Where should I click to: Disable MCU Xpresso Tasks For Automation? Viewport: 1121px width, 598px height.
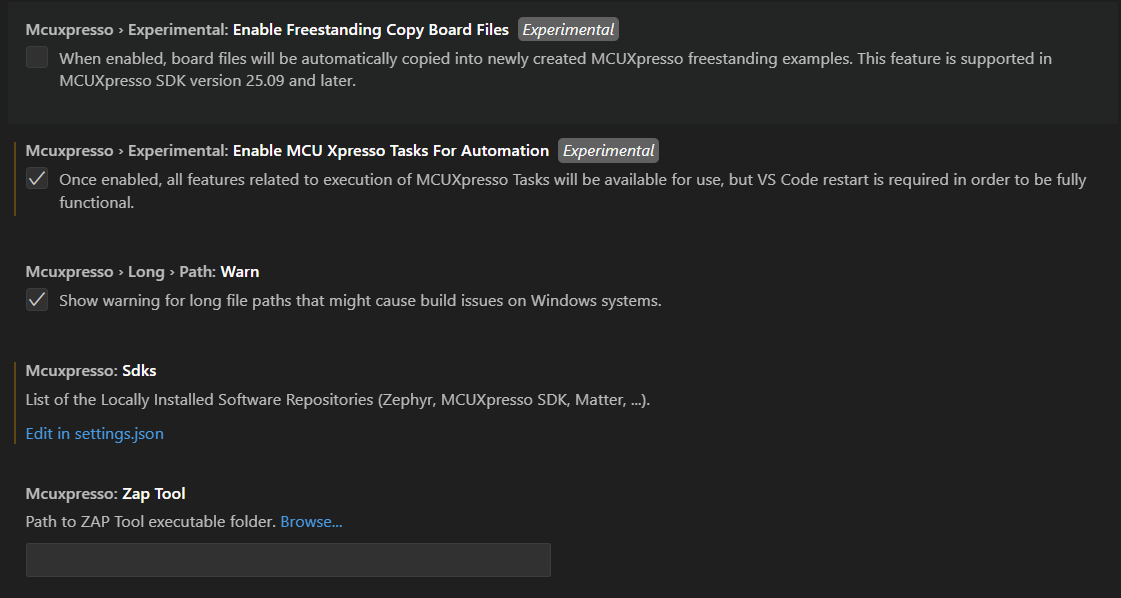(x=36, y=179)
